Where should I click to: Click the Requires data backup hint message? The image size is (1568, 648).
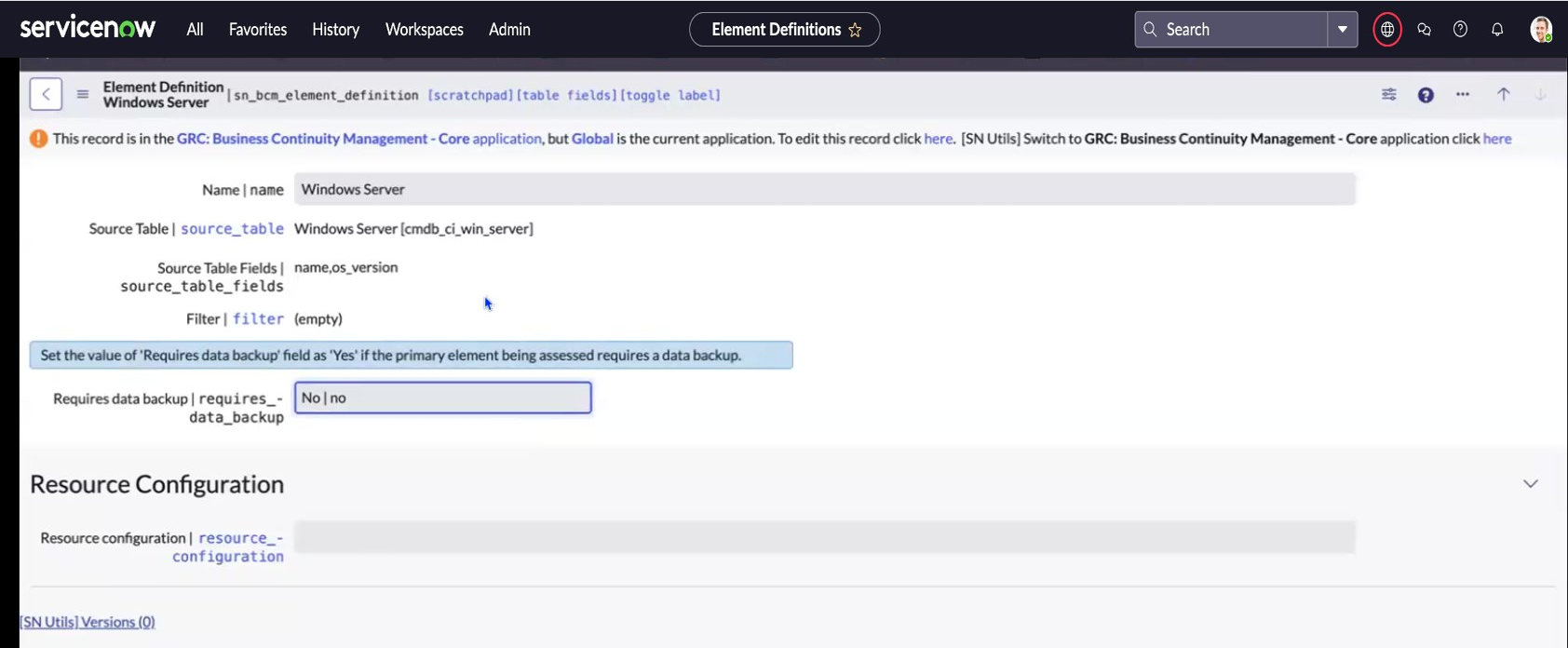tap(411, 355)
